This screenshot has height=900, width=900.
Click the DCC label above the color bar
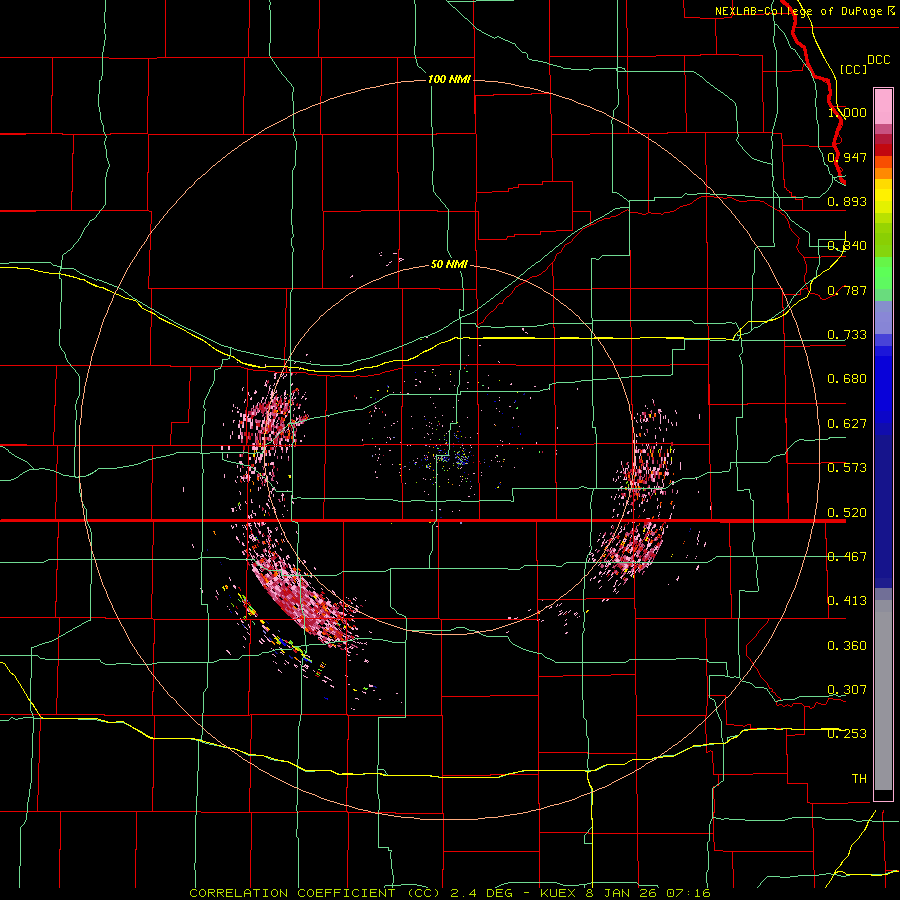[x=878, y=60]
